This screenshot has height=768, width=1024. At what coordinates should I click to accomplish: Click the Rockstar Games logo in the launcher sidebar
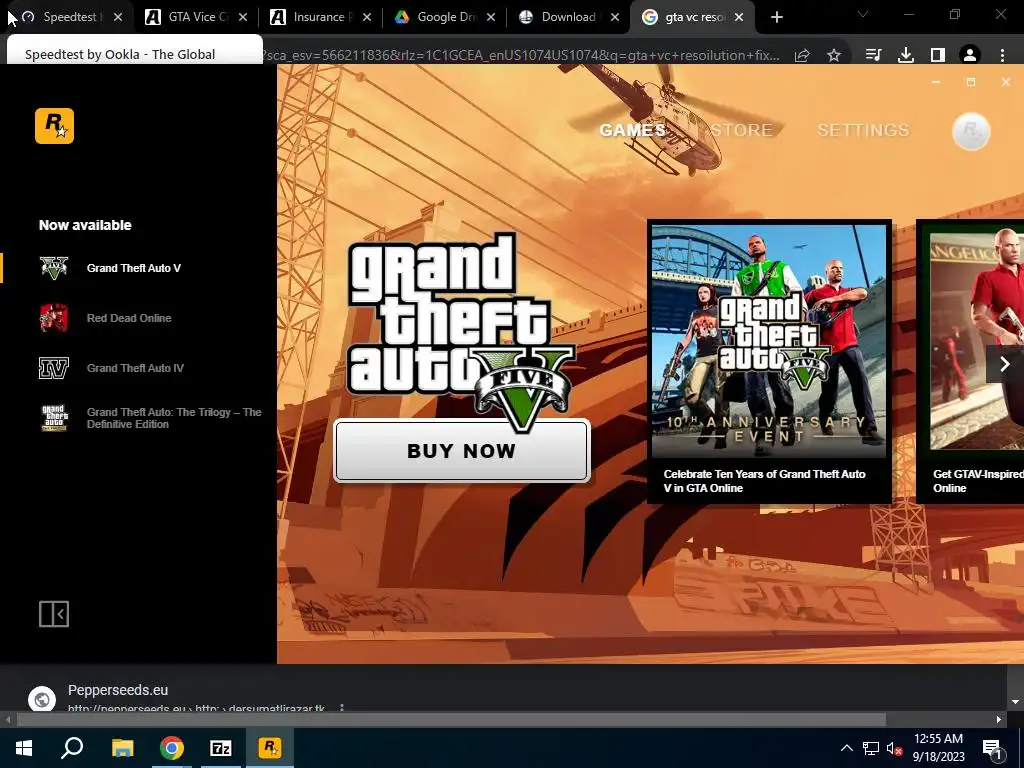(x=54, y=125)
